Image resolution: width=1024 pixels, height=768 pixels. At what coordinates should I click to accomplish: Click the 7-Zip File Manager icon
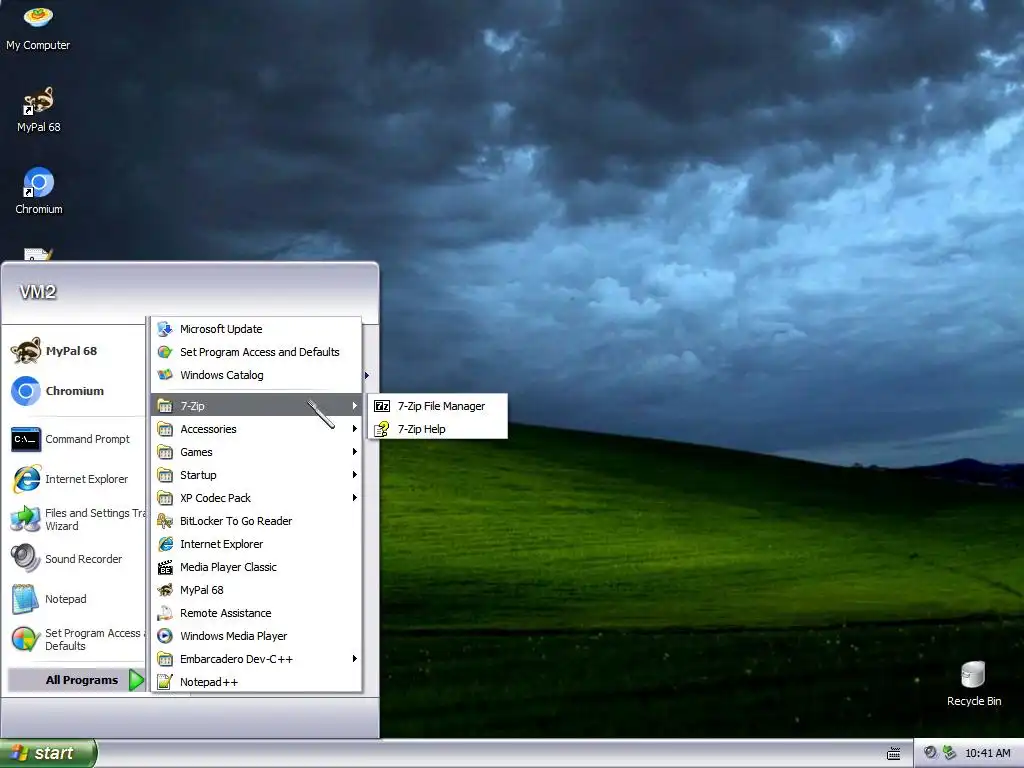382,406
